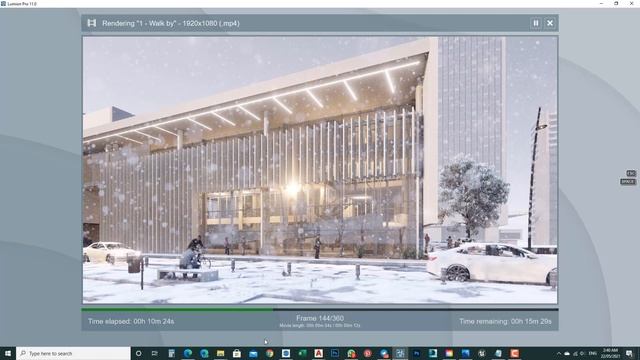Open Task View on the taskbar

click(155, 353)
